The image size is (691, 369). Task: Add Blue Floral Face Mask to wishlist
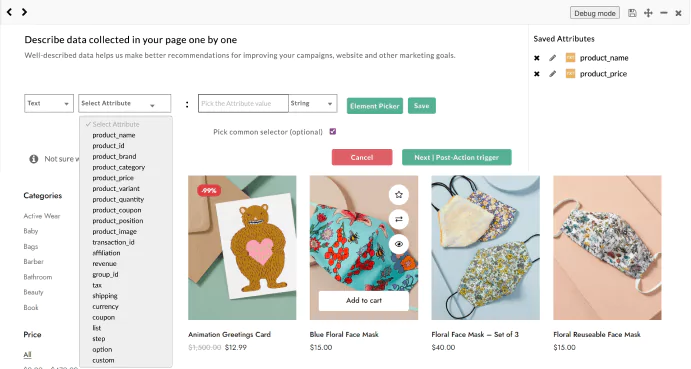point(398,194)
